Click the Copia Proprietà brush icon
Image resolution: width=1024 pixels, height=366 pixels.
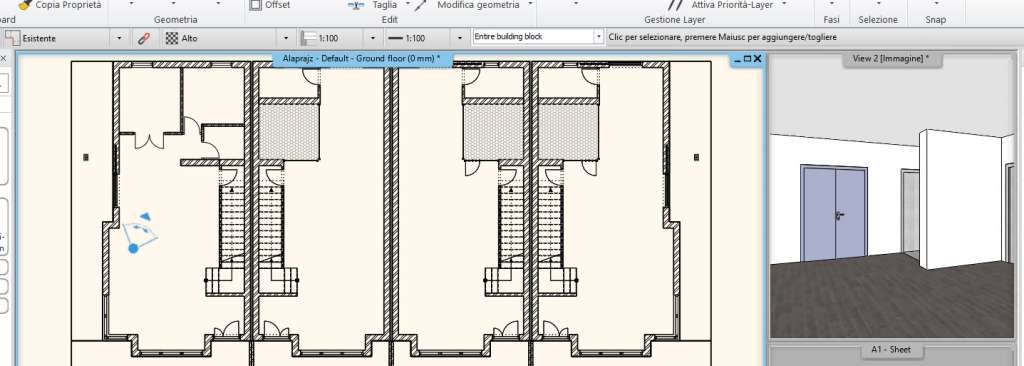25,5
